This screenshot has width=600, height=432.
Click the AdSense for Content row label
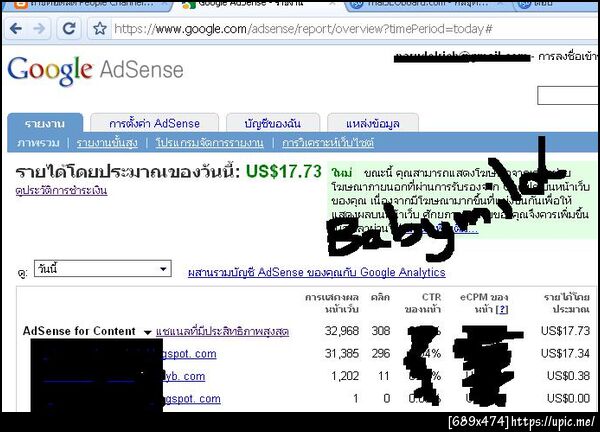(x=79, y=331)
